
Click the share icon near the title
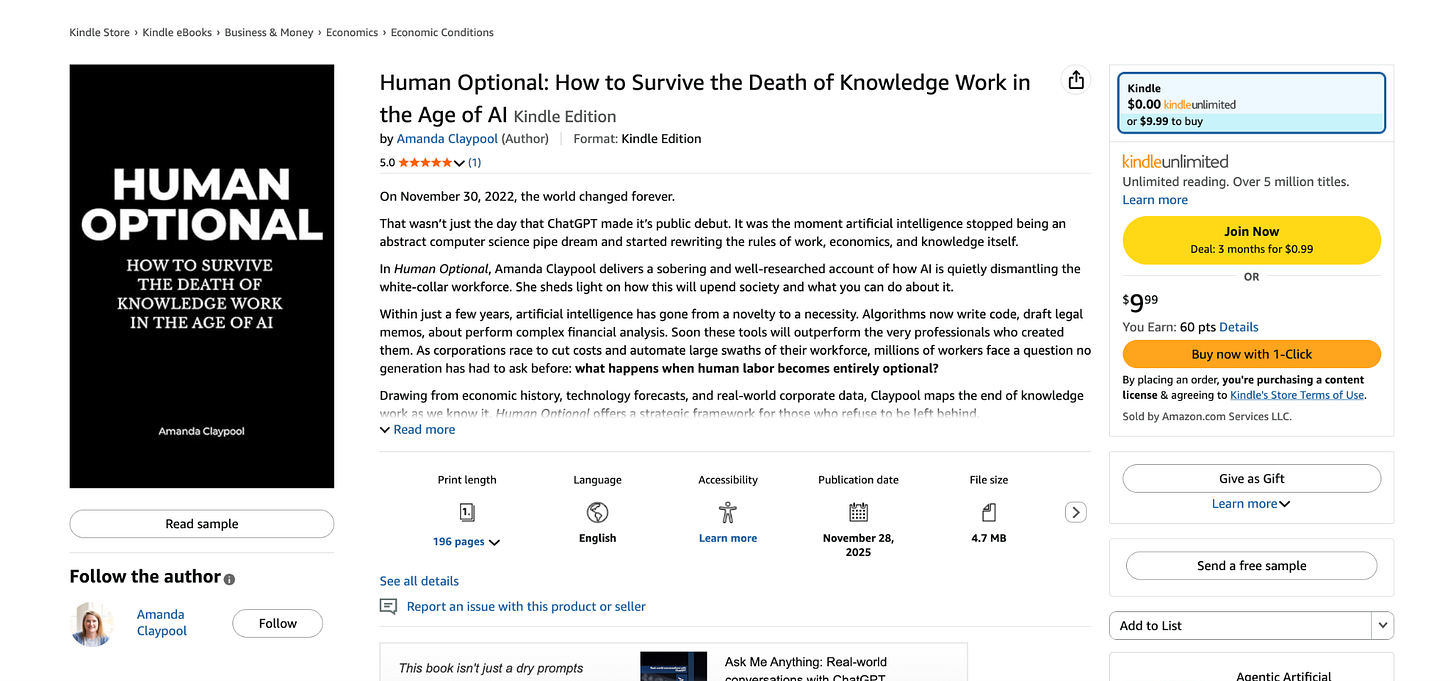click(x=1075, y=79)
